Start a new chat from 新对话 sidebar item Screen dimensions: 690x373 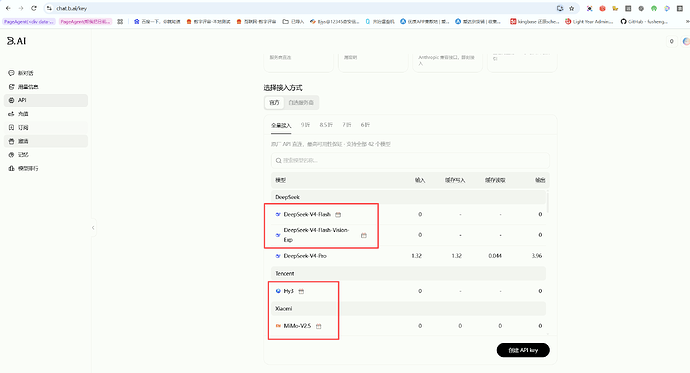pos(46,73)
